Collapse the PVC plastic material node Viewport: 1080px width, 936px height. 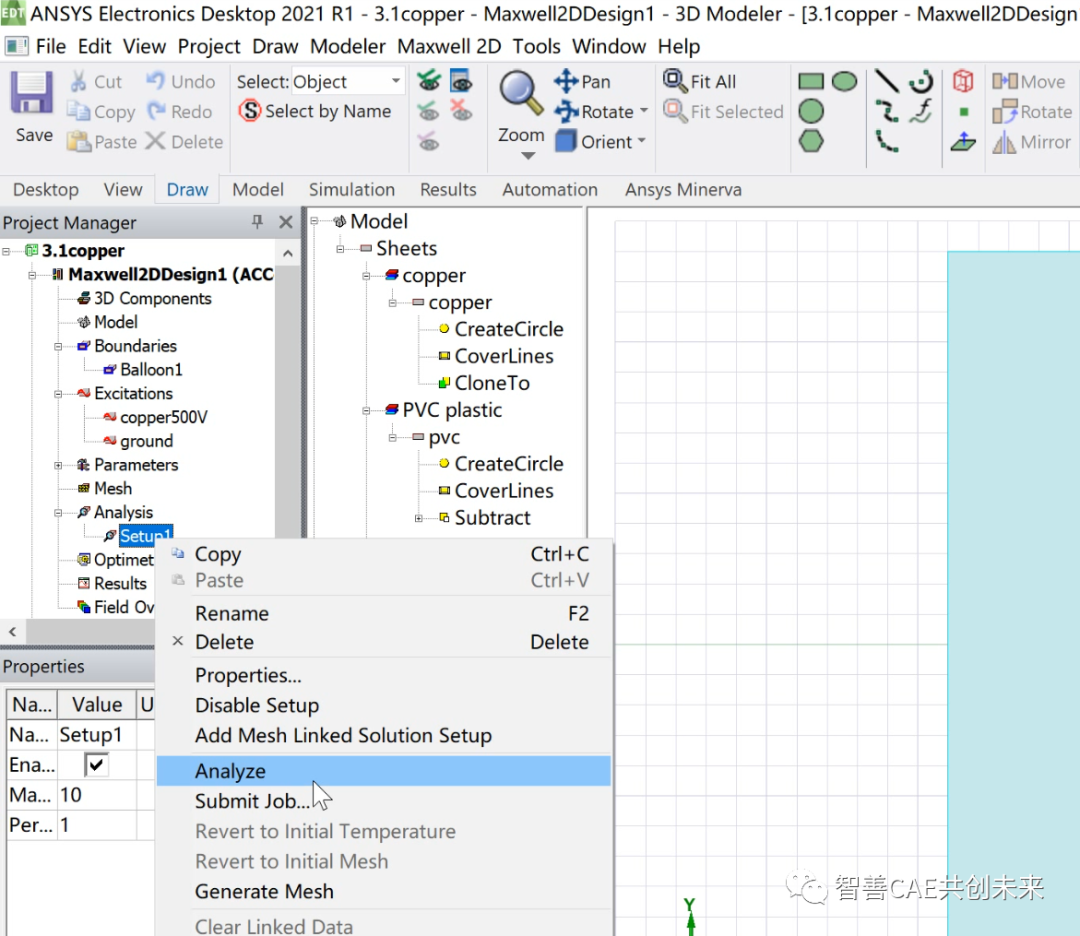[366, 410]
